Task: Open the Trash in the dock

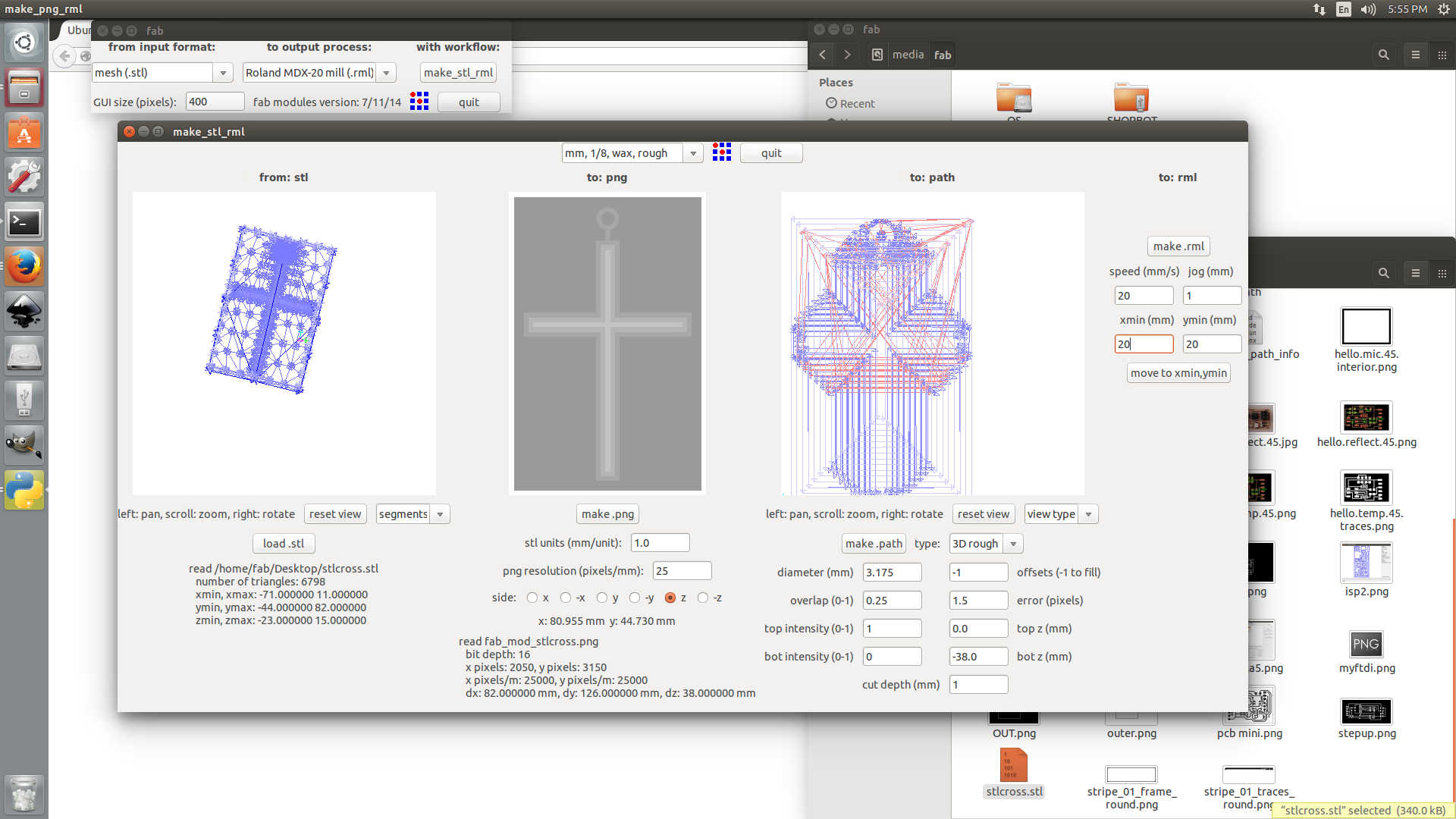Action: (x=24, y=793)
